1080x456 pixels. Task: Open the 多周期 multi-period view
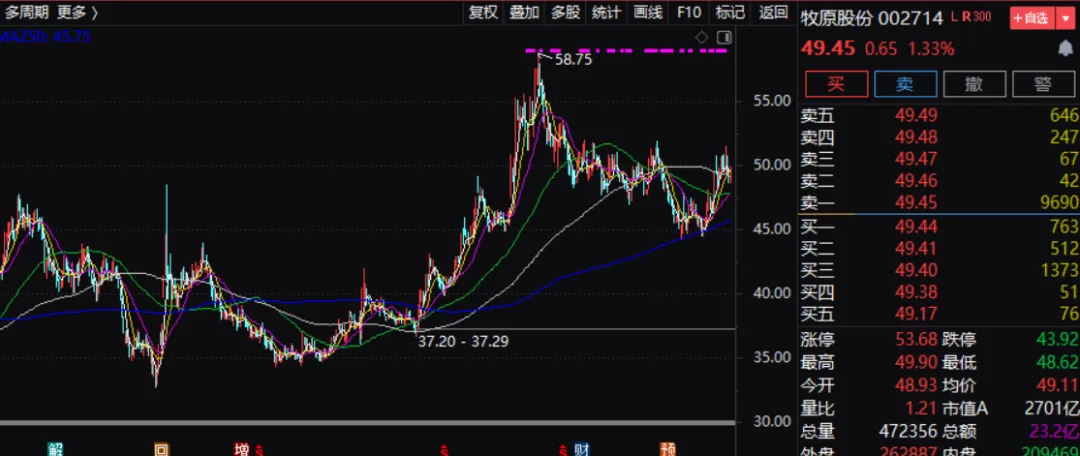[x=28, y=12]
